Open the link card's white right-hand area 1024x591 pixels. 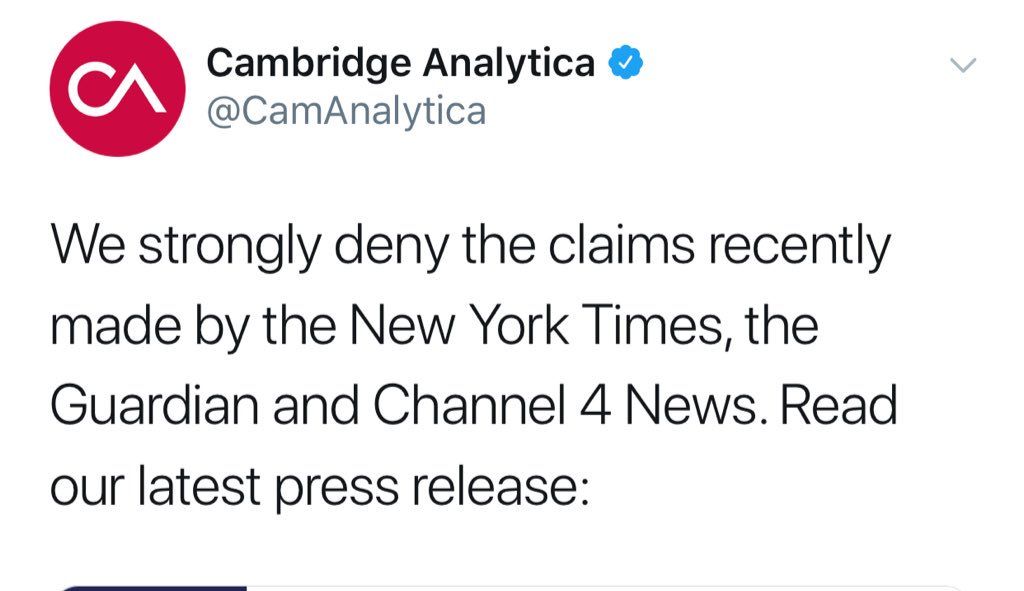tap(600, 587)
